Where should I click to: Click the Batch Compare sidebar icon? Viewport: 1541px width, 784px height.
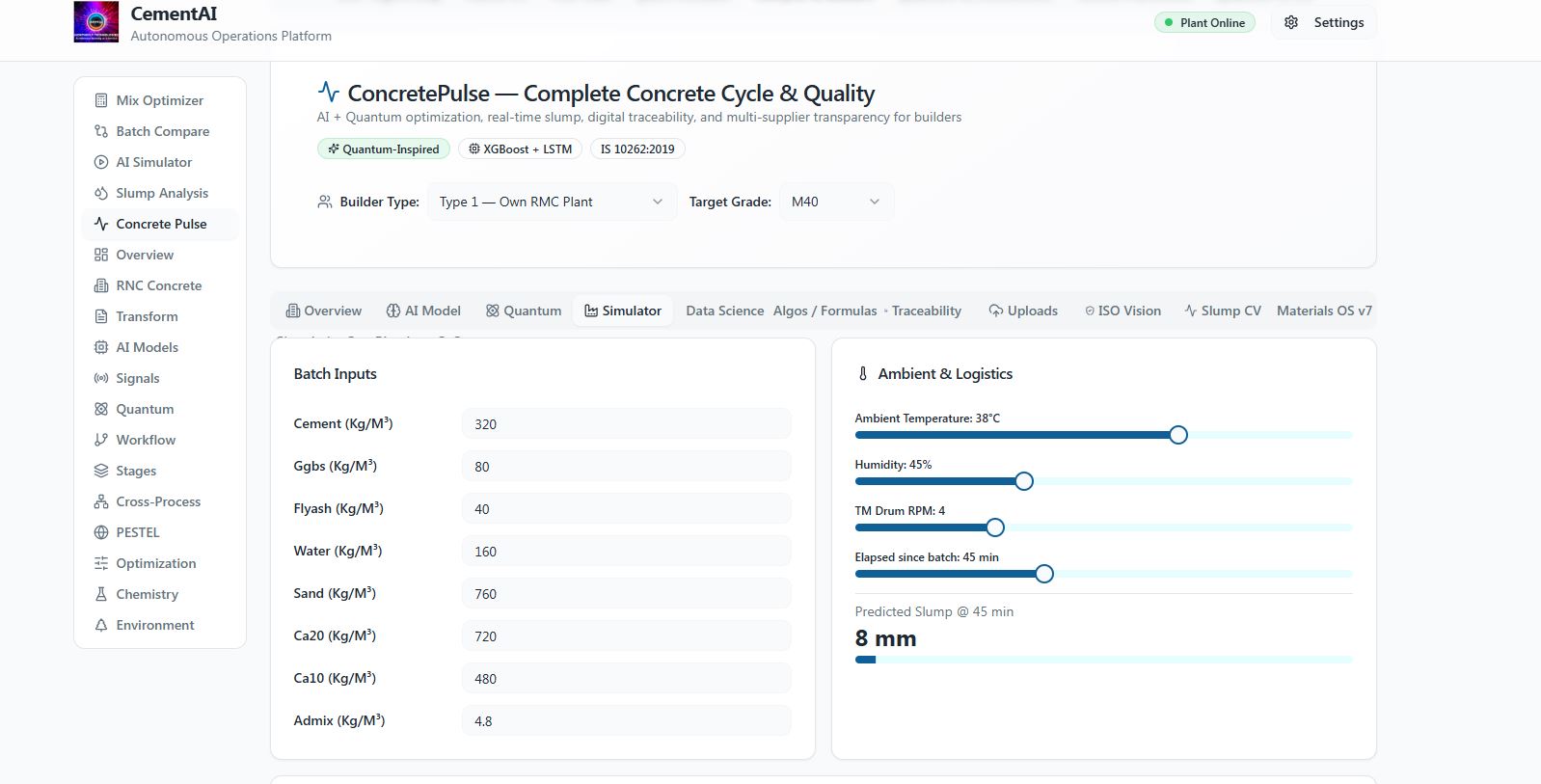101,131
